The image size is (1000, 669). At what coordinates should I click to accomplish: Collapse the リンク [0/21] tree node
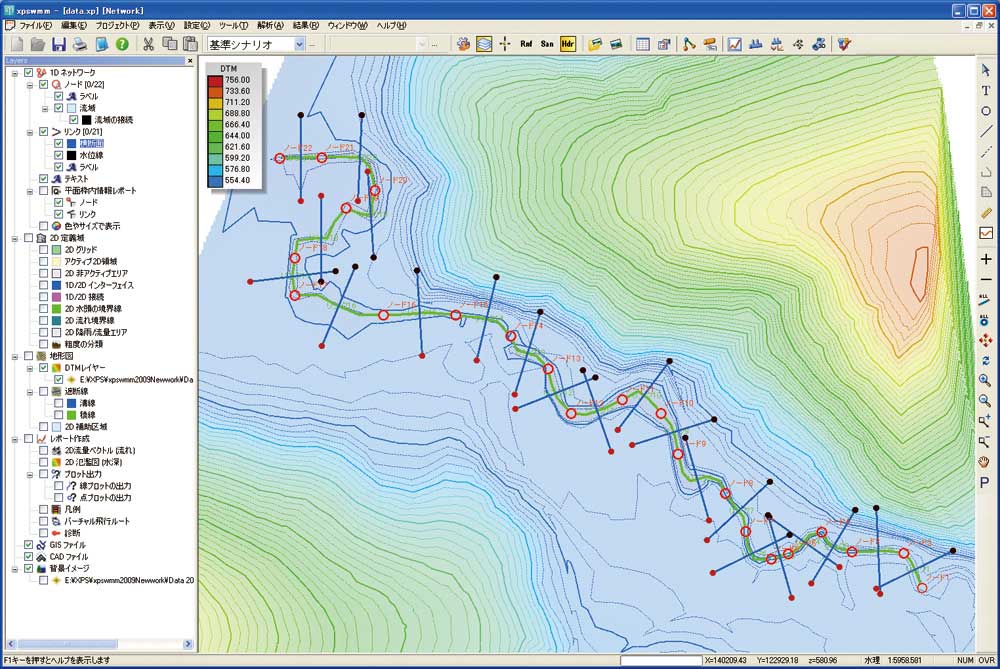29,132
